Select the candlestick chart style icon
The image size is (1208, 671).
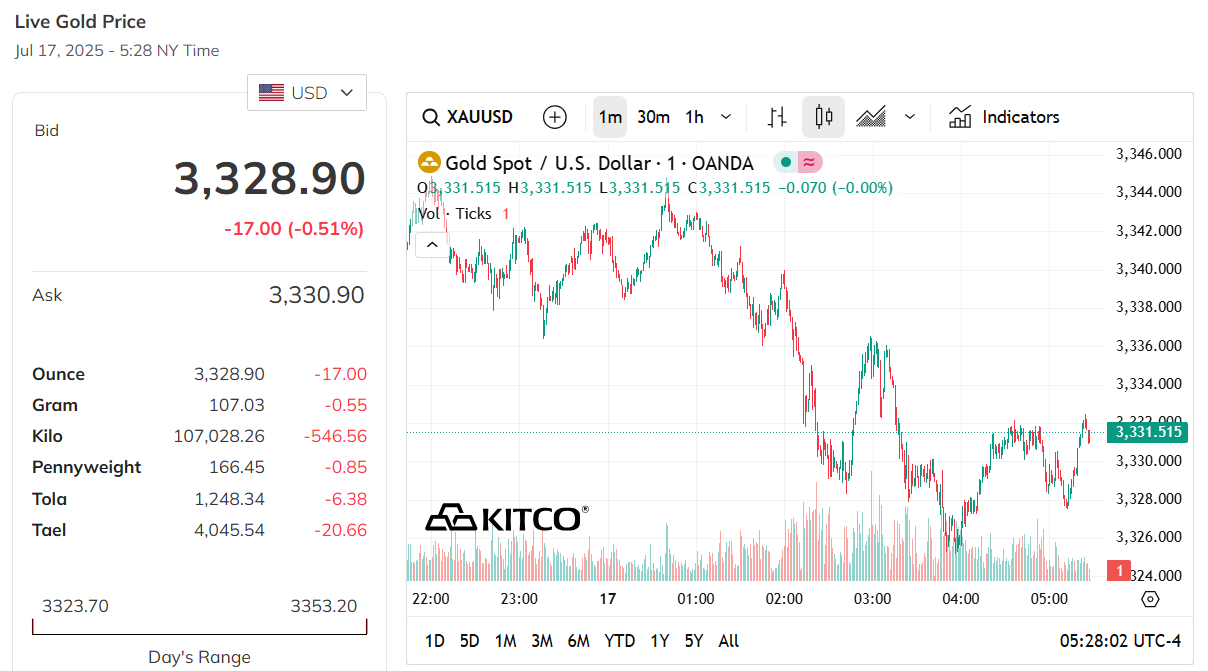point(824,117)
